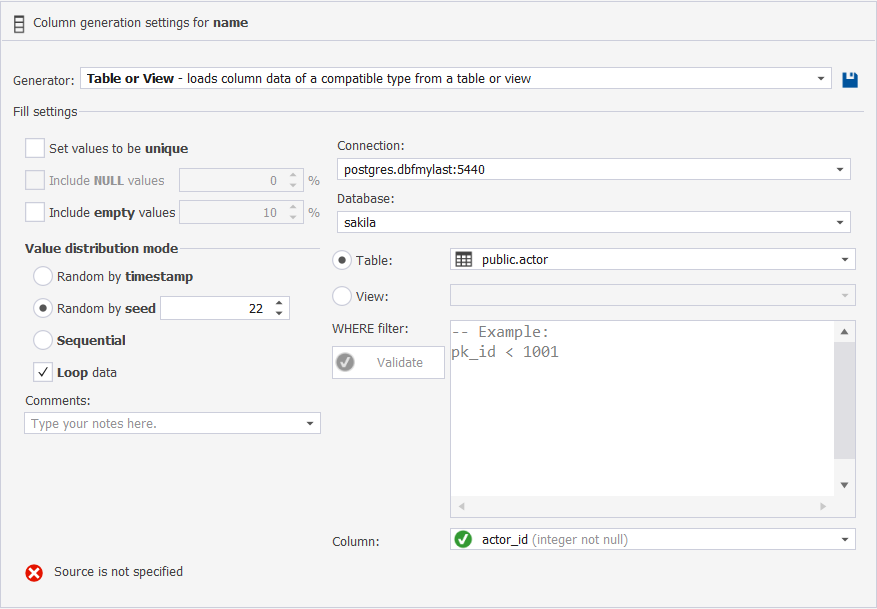Click the green check icon in the Column field
Image resolution: width=877 pixels, height=609 pixels.
click(463, 539)
